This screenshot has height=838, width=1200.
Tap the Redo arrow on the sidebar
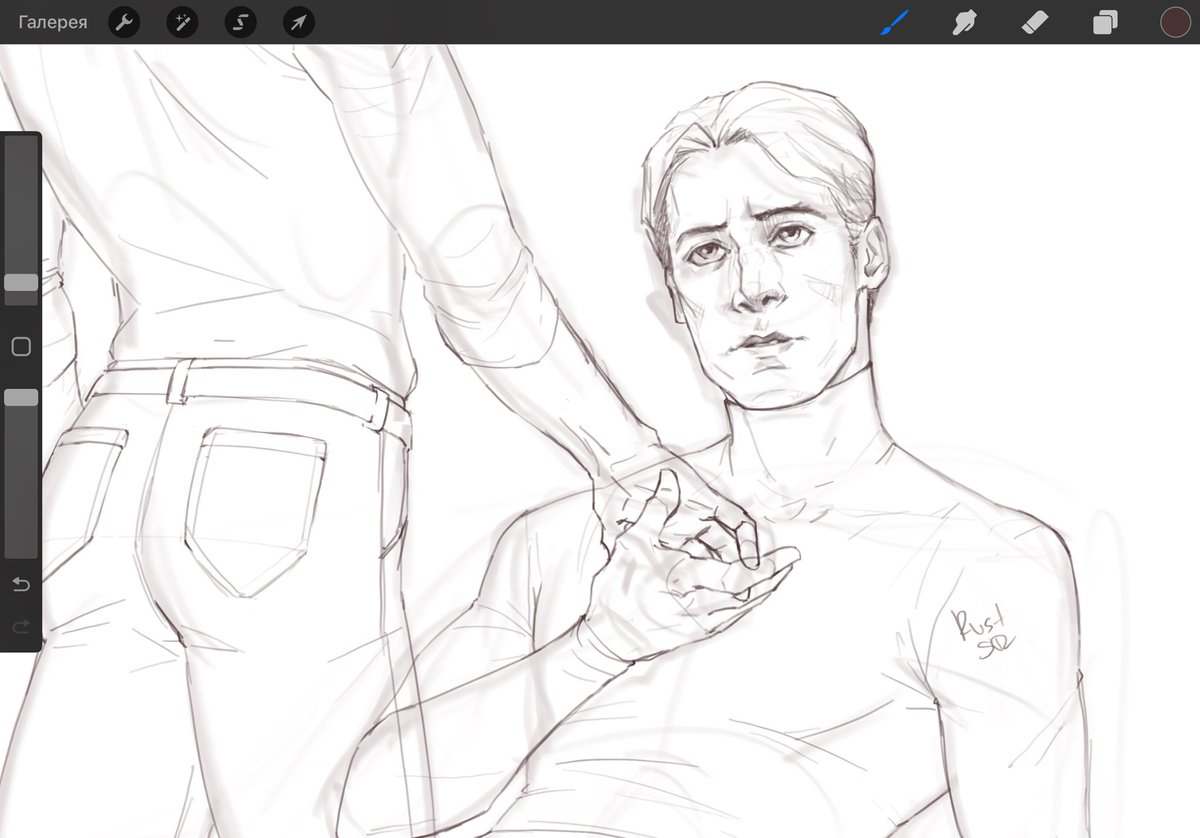pyautogui.click(x=21, y=627)
